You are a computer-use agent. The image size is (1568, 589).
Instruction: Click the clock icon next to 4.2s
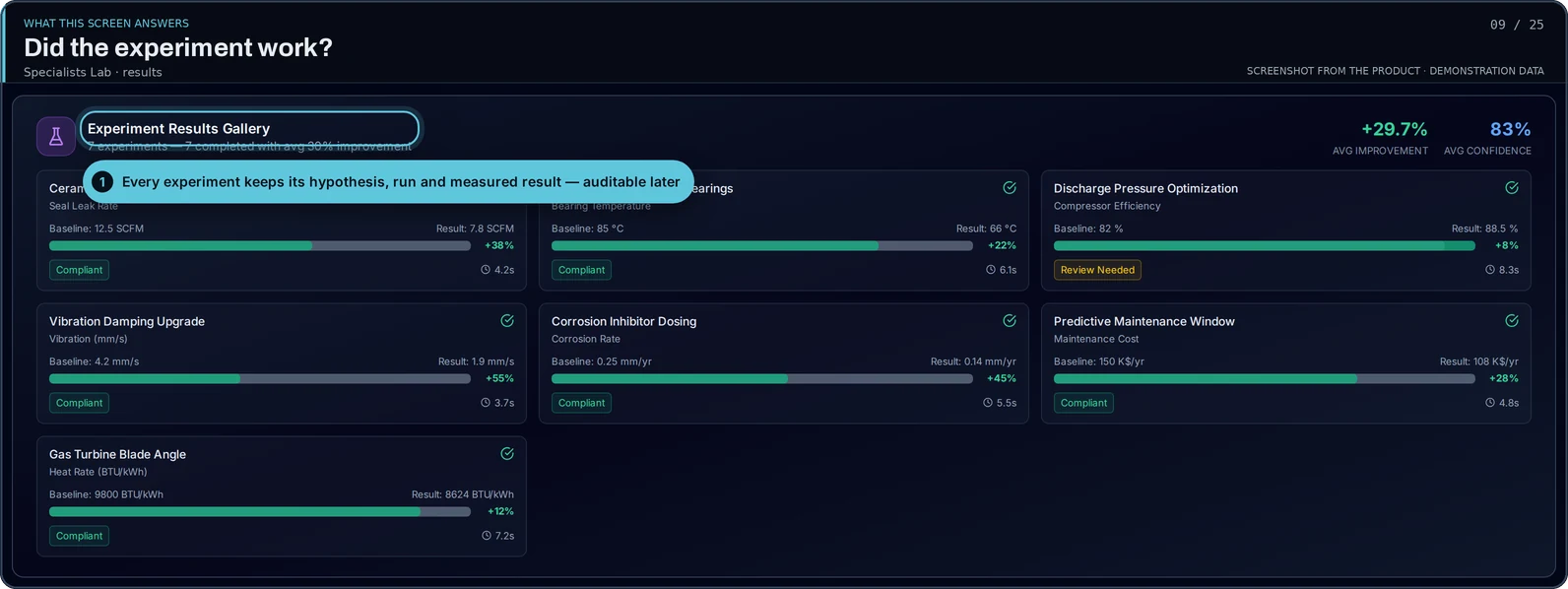[x=486, y=269]
